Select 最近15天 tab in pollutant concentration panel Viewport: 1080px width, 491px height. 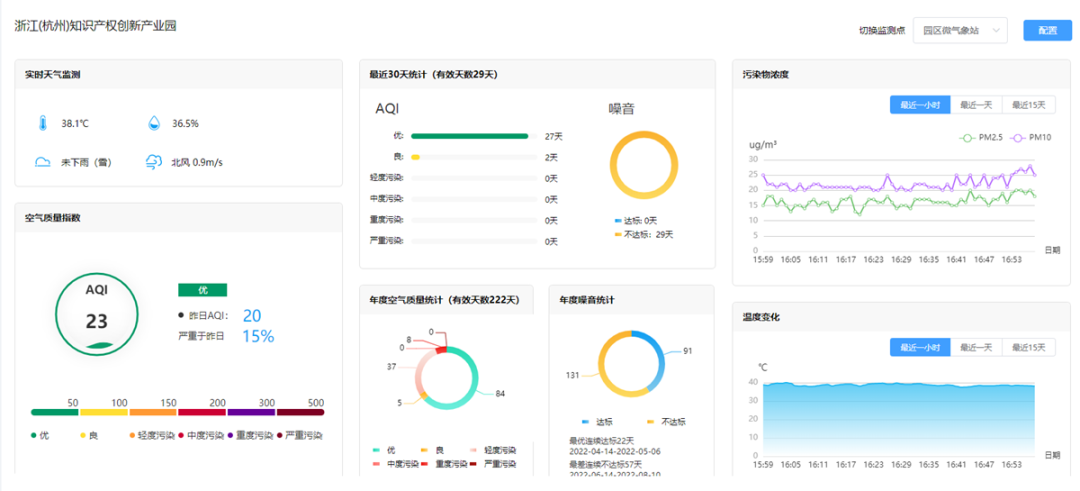click(1028, 105)
